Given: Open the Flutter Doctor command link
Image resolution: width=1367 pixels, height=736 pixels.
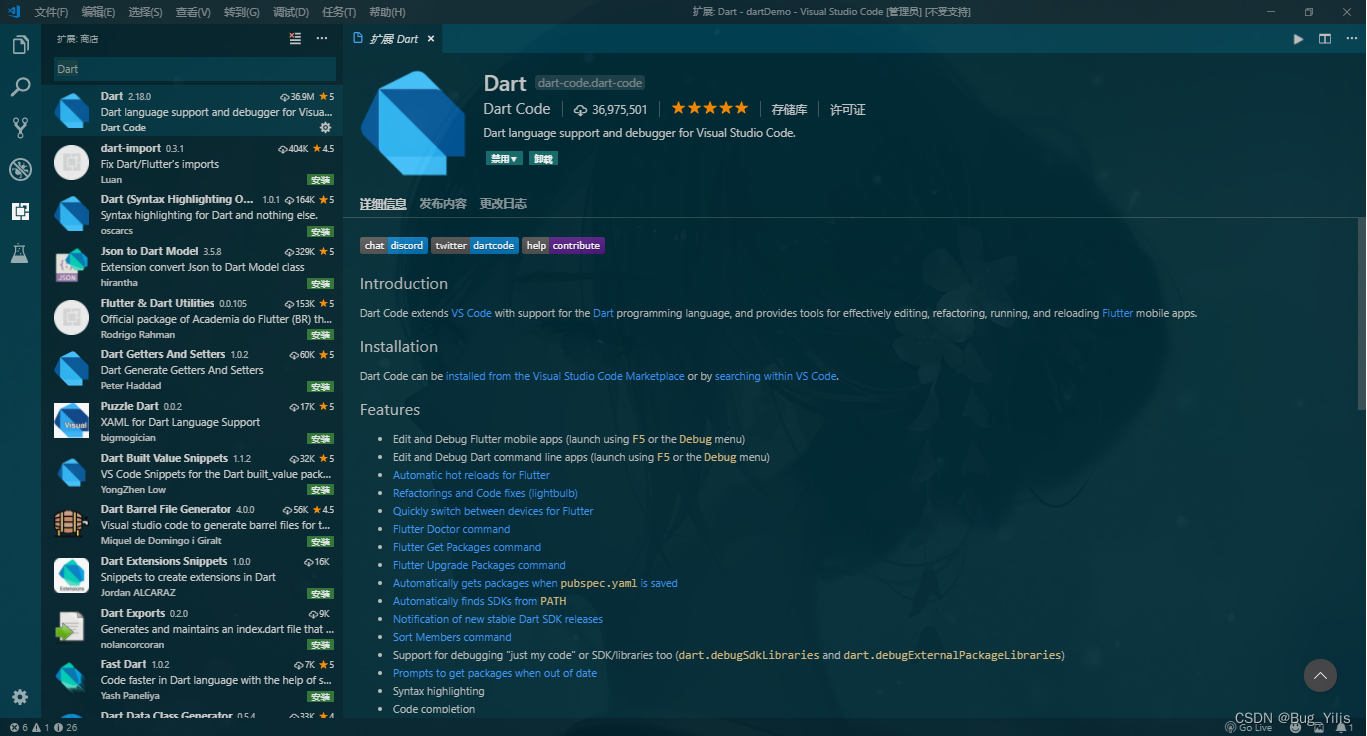Looking at the screenshot, I should pyautogui.click(x=451, y=529).
